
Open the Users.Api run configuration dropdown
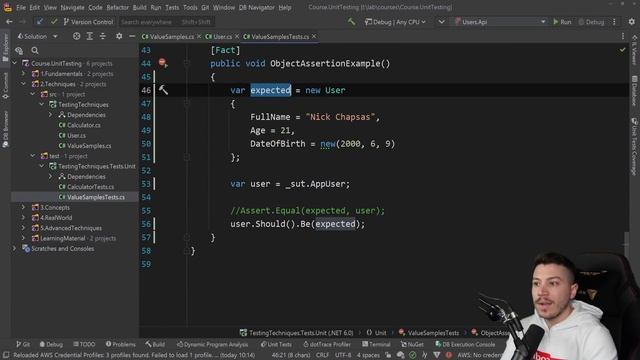click(x=500, y=22)
